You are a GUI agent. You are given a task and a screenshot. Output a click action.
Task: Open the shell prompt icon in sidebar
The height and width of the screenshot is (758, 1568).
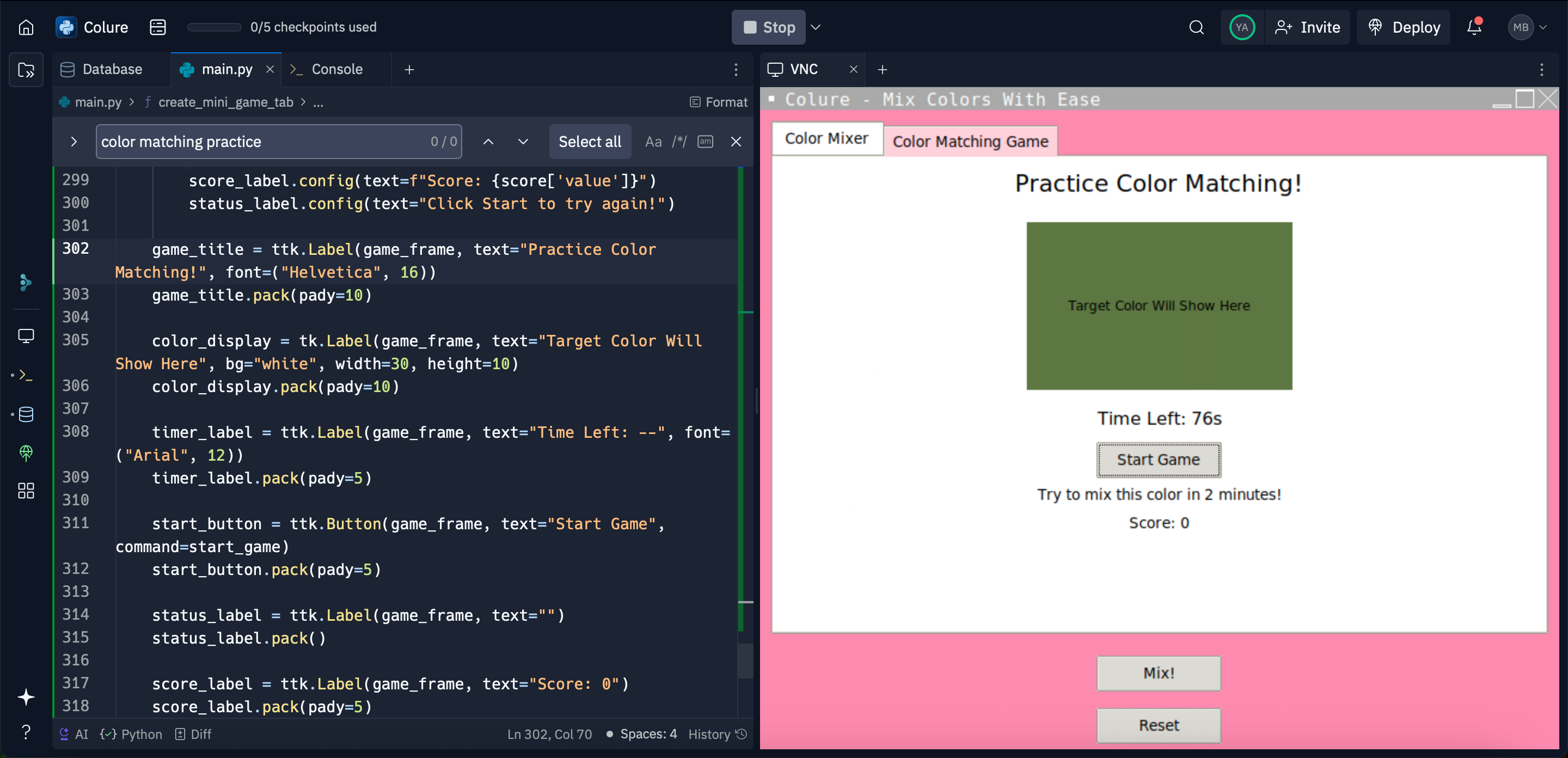(x=26, y=375)
